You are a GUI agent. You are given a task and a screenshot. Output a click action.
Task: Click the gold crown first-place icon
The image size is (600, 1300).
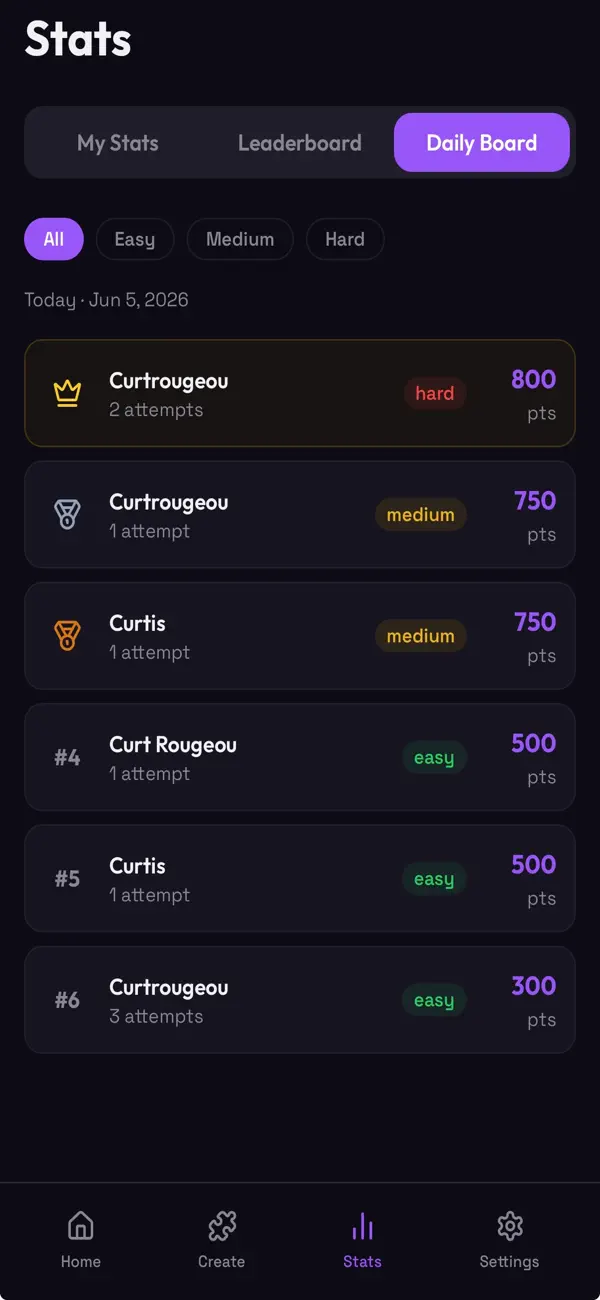tap(67, 394)
